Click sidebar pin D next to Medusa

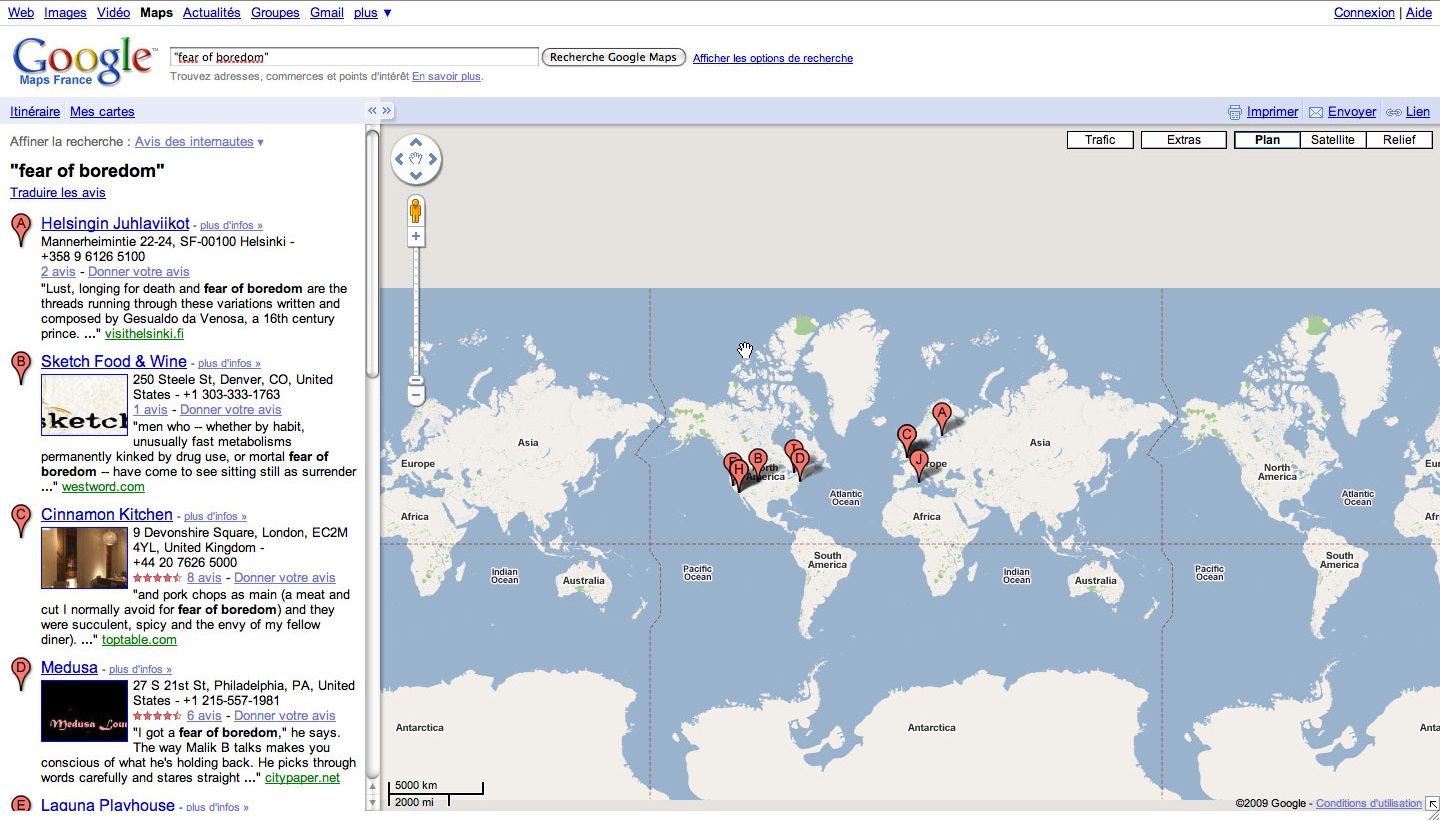point(21,674)
